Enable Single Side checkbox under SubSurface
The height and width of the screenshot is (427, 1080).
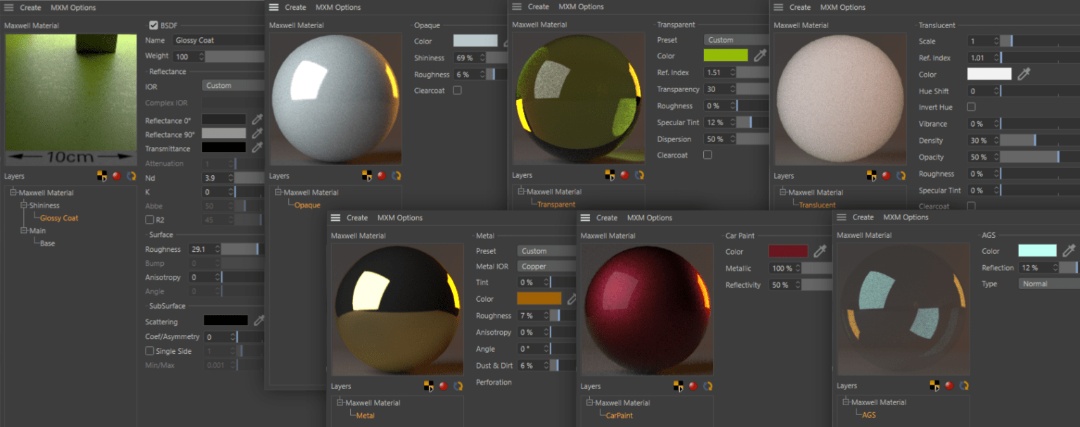(x=149, y=351)
